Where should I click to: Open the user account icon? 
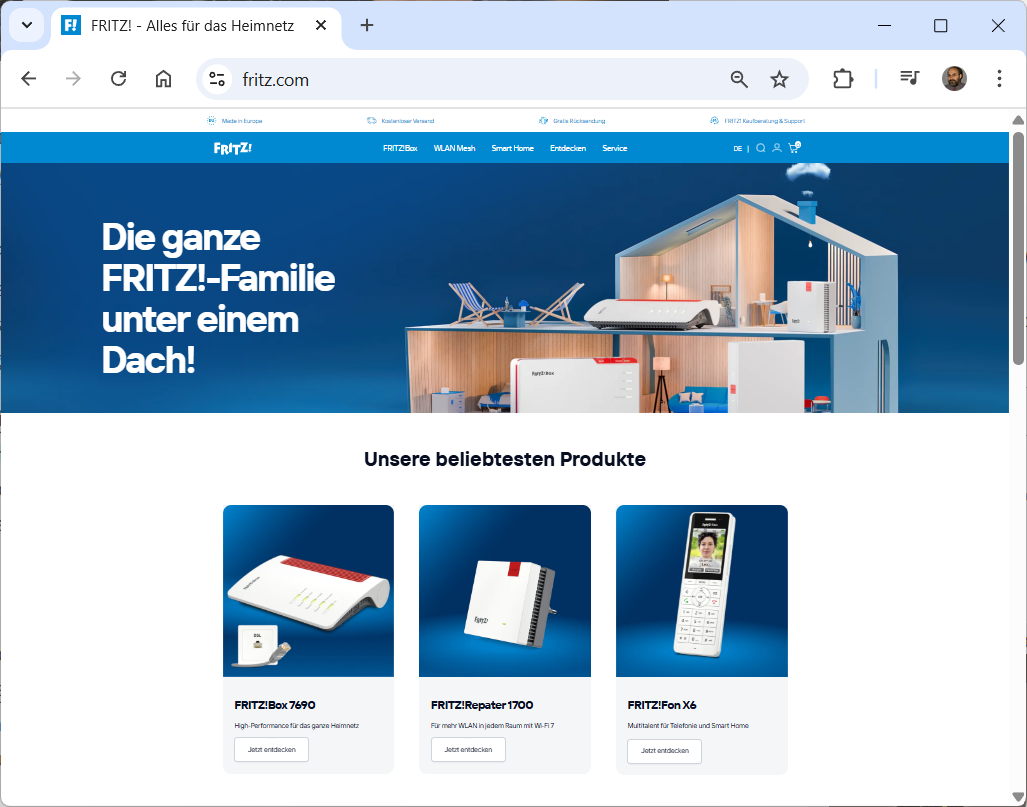click(777, 148)
